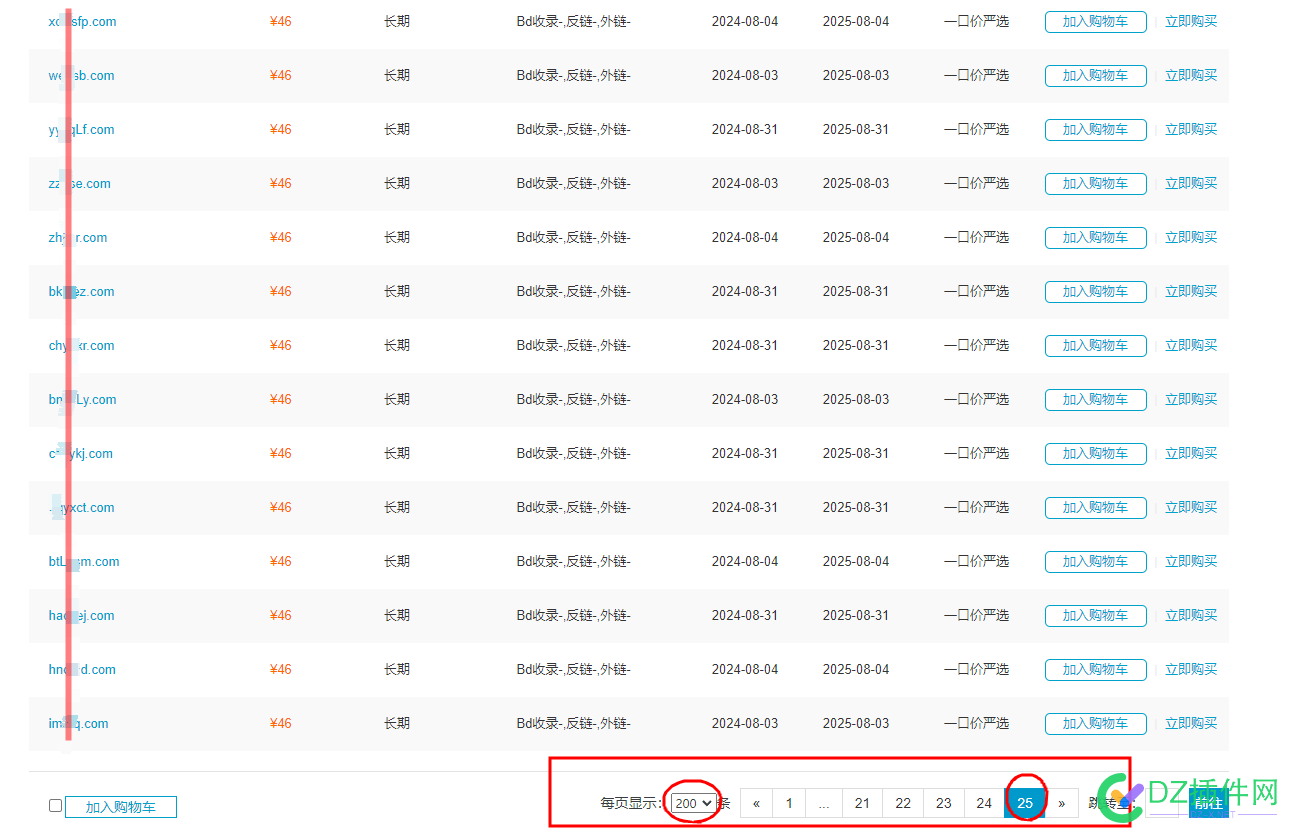
Task: Click the ¥46 price in sfp.com row
Action: tap(281, 22)
